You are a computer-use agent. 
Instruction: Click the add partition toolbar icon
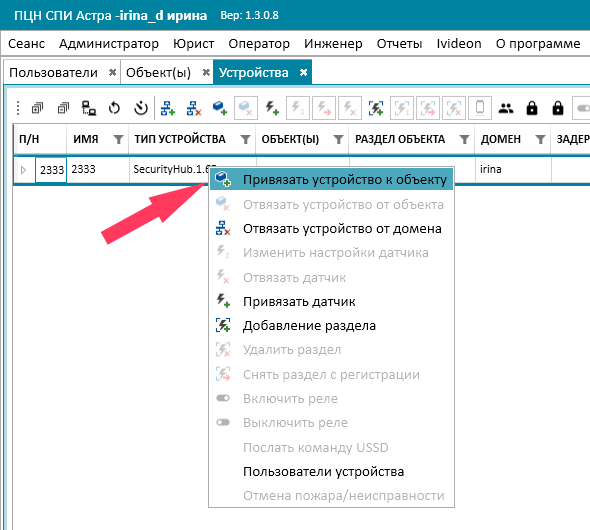[x=376, y=108]
